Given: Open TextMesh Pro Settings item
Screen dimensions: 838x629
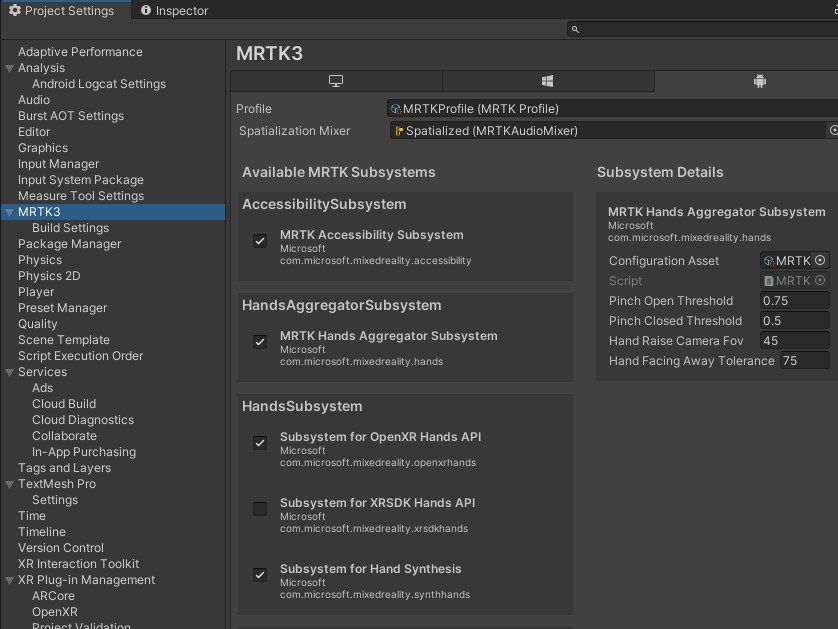Looking at the screenshot, I should pyautogui.click(x=55, y=501).
